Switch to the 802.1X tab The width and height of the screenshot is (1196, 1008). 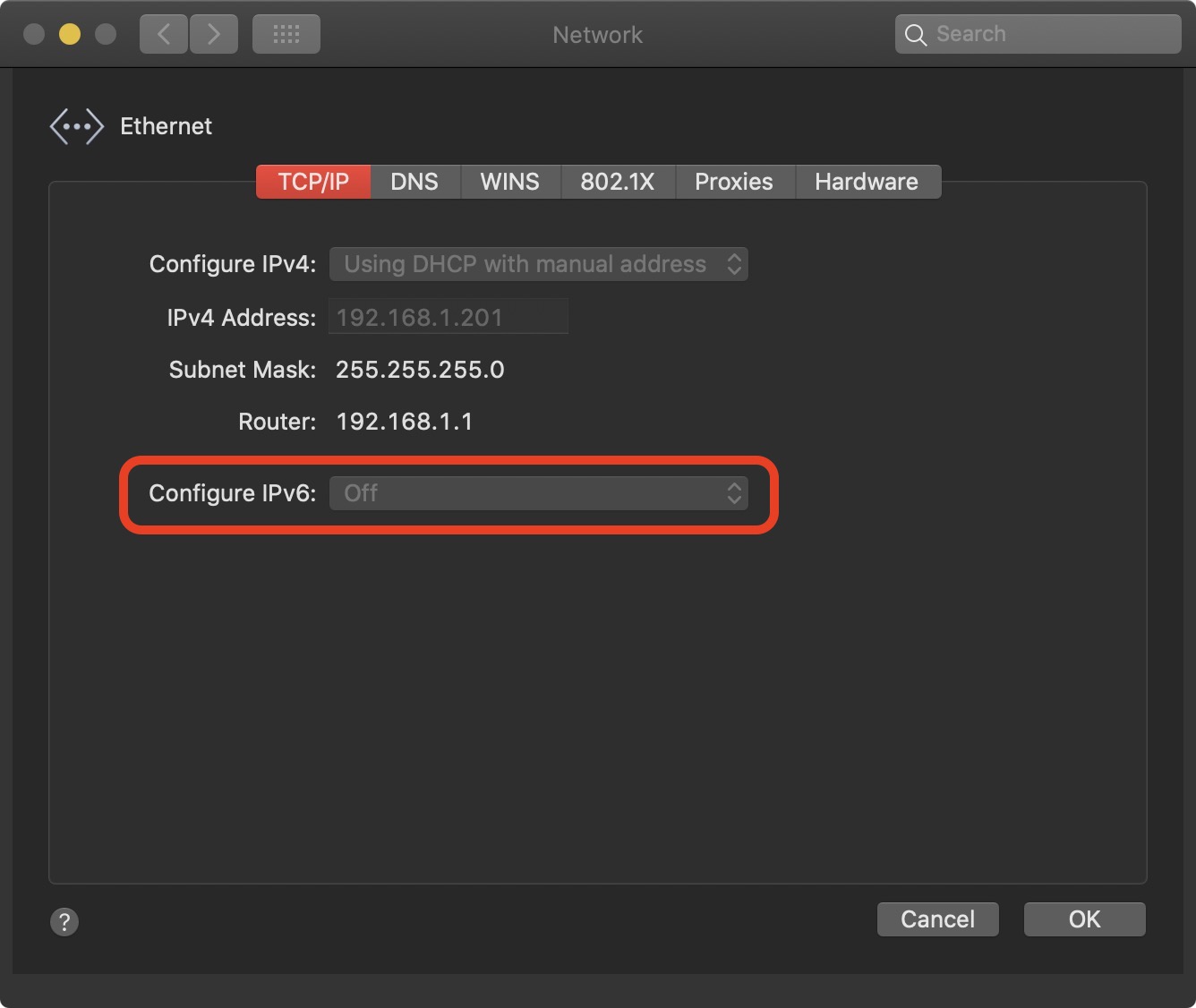coord(617,182)
